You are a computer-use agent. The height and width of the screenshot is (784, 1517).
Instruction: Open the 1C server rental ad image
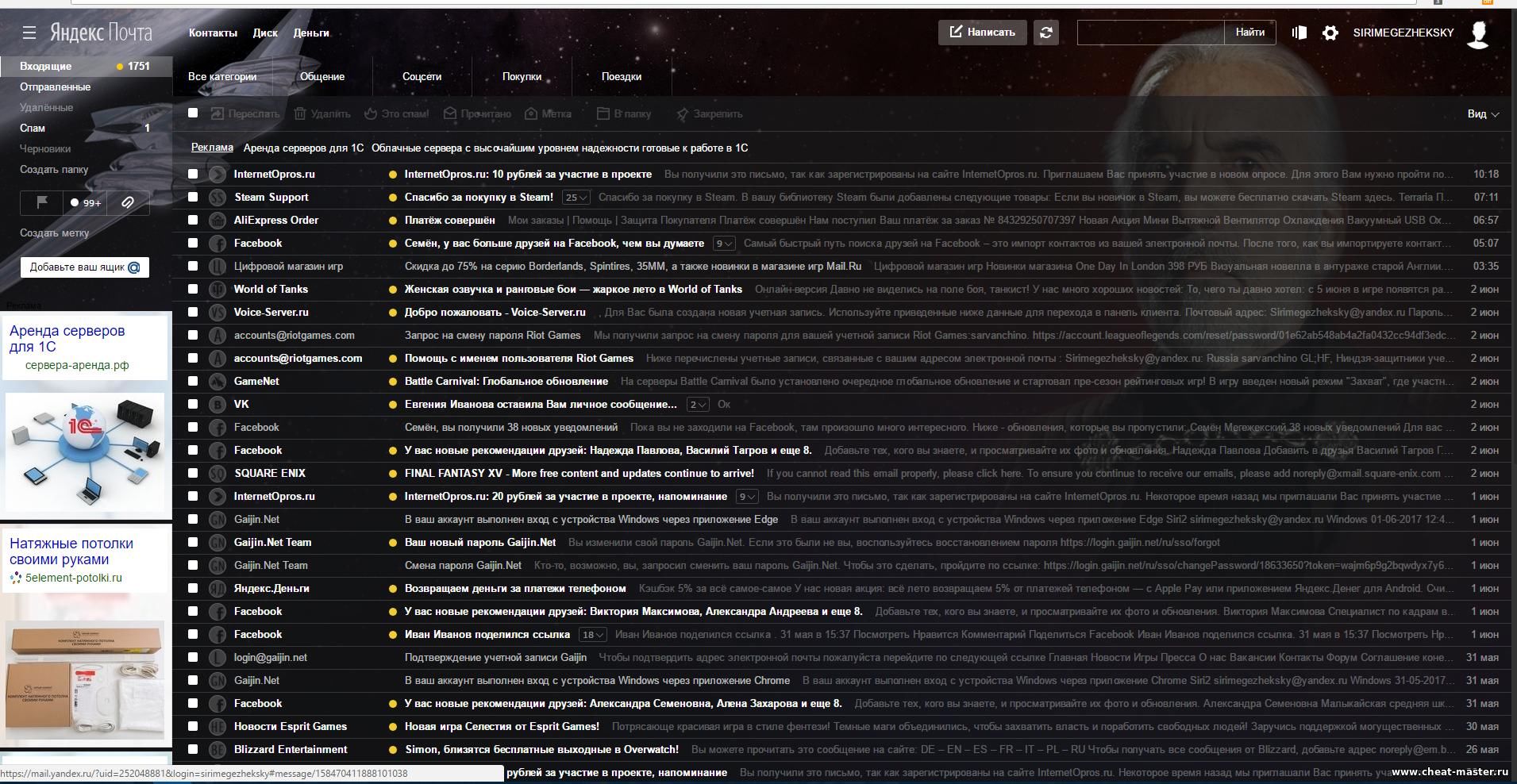click(x=85, y=452)
